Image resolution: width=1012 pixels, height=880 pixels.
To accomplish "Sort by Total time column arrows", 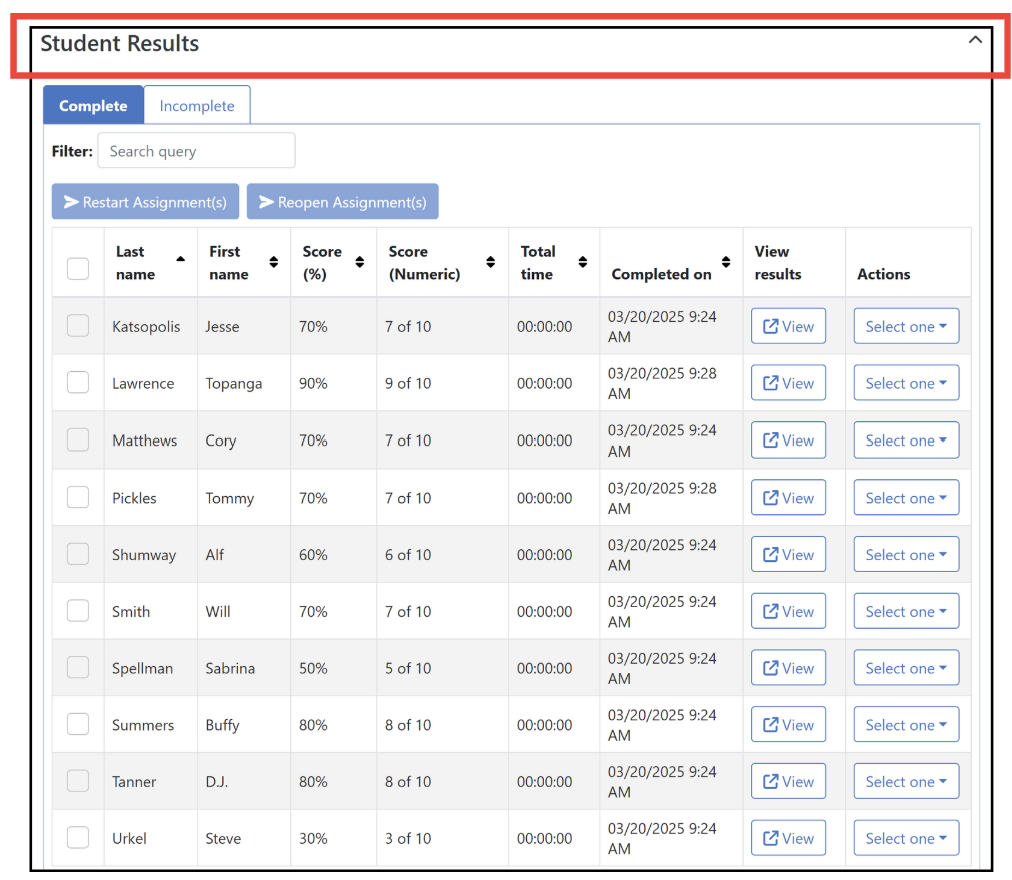I will (x=583, y=261).
